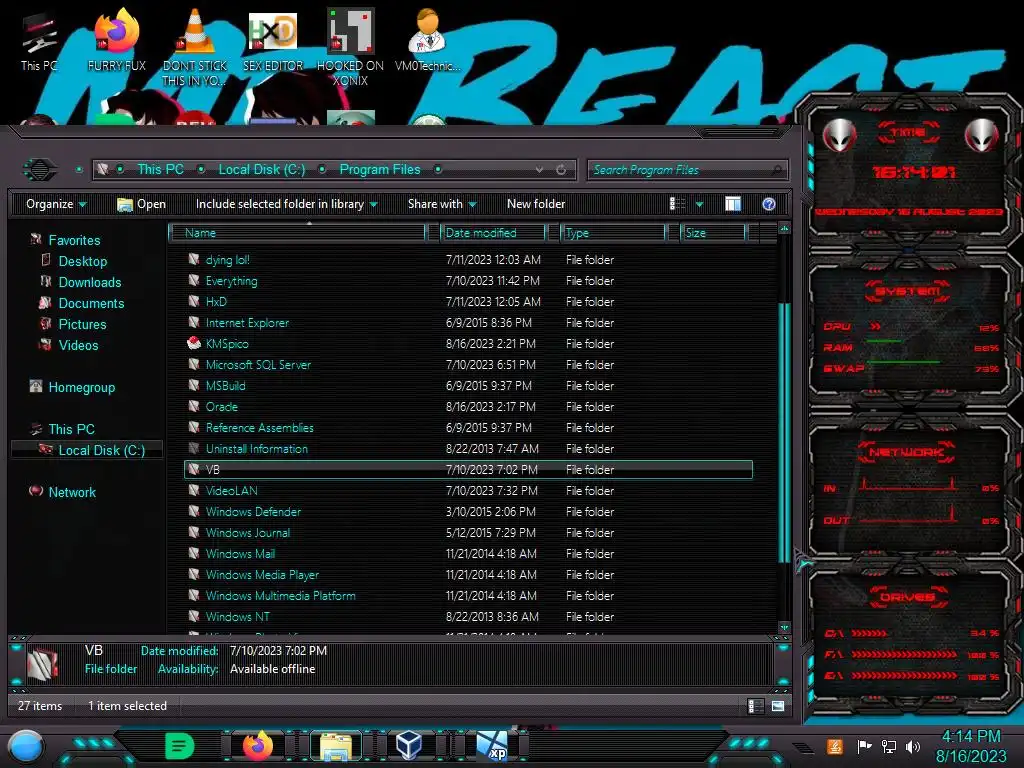Select the KMSpico folder icon
The width and height of the screenshot is (1024, 768).
point(194,344)
